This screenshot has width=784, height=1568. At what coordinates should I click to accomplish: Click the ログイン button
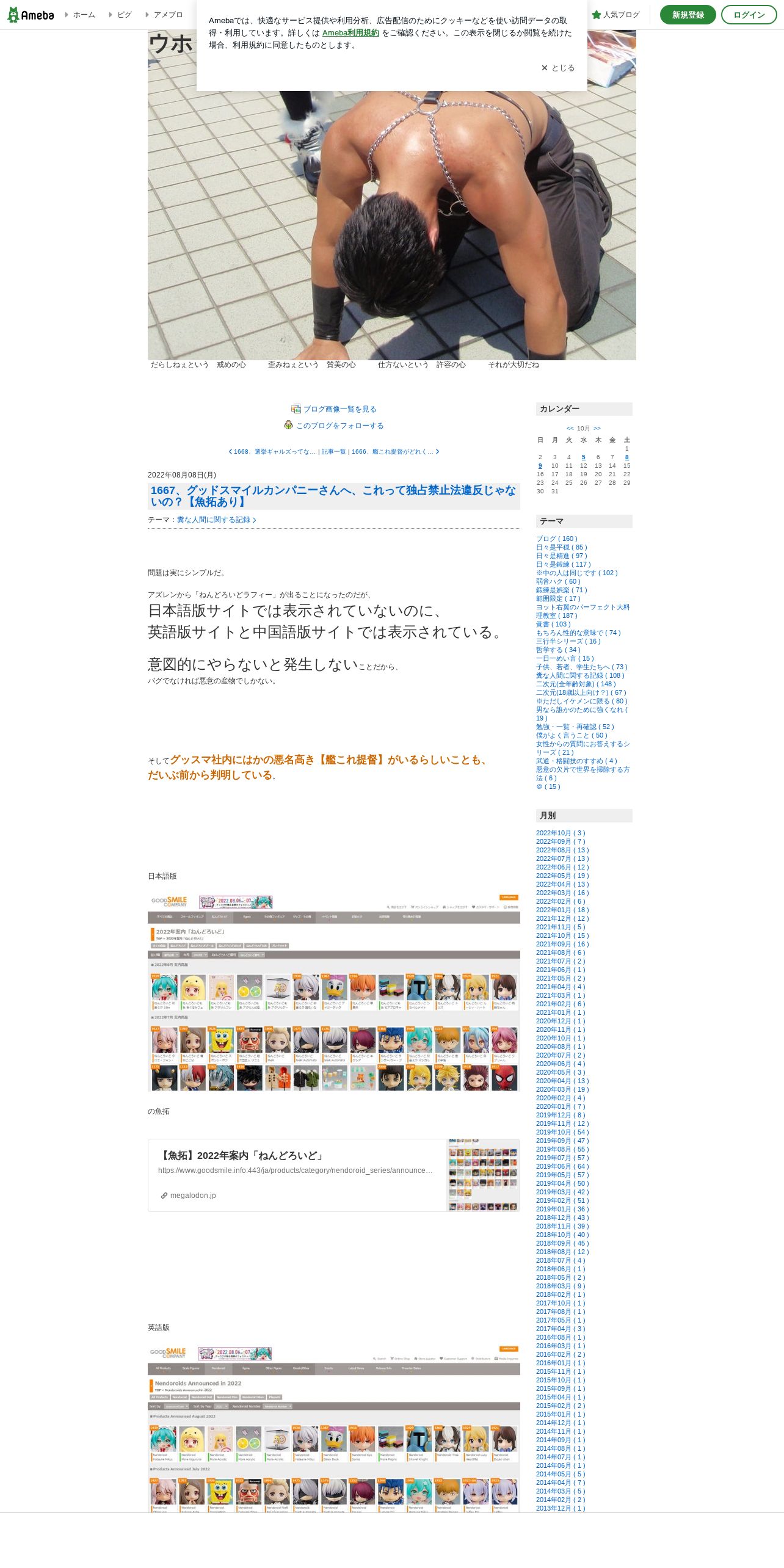pyautogui.click(x=749, y=15)
